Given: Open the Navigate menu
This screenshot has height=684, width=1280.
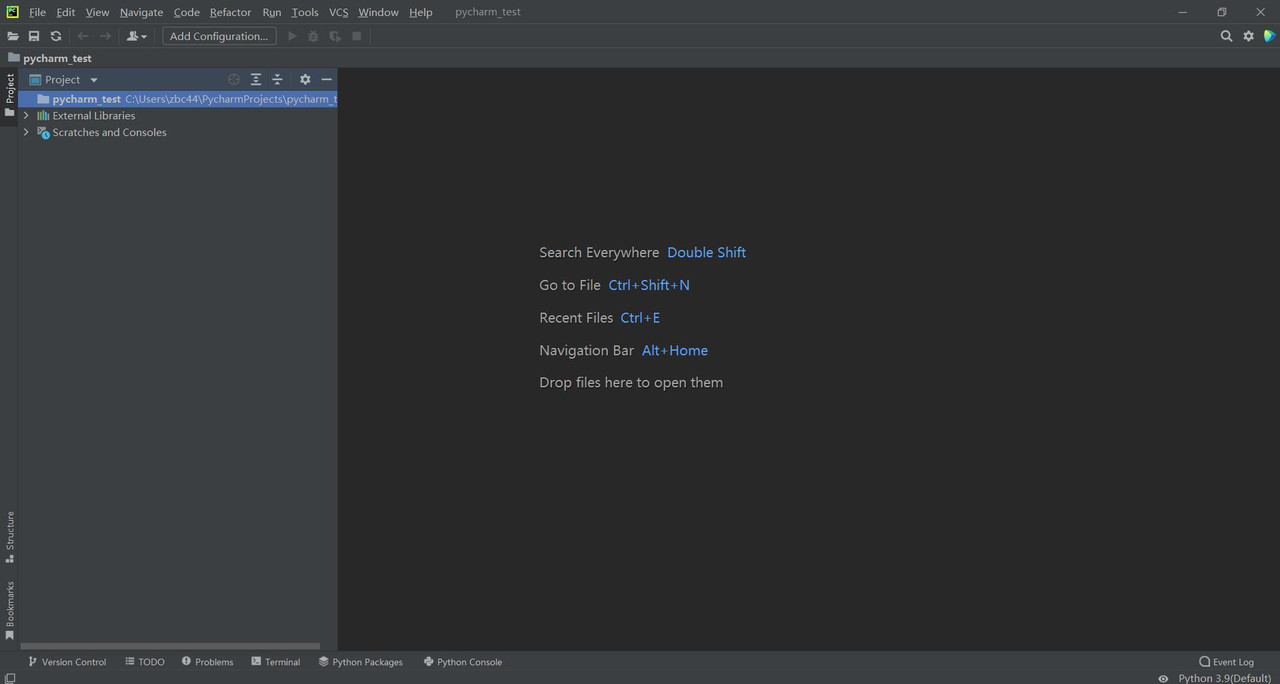Looking at the screenshot, I should coord(141,12).
